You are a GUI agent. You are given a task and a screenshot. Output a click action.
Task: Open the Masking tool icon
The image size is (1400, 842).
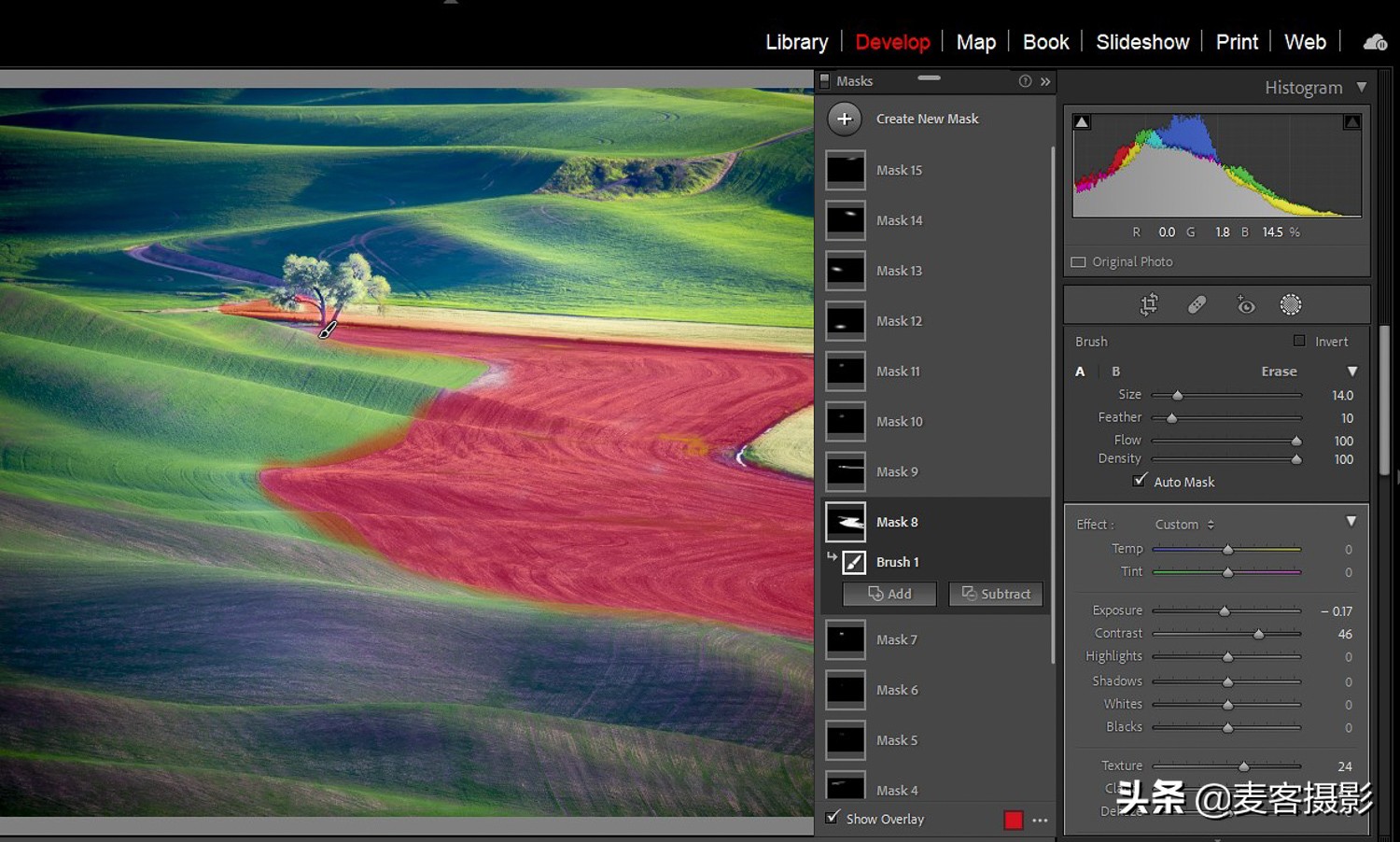click(x=1291, y=304)
